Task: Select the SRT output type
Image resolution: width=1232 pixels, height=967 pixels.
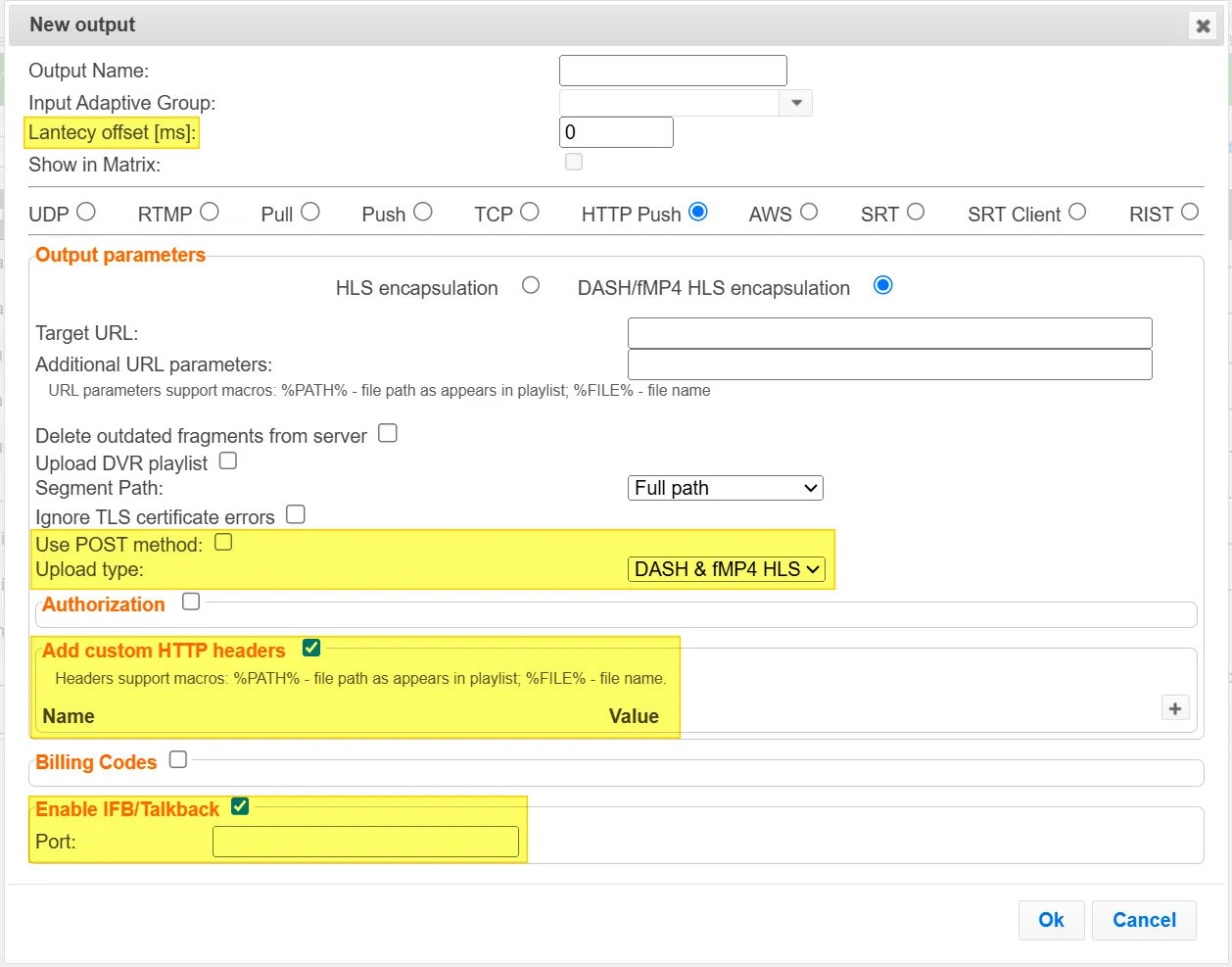Action: [916, 212]
